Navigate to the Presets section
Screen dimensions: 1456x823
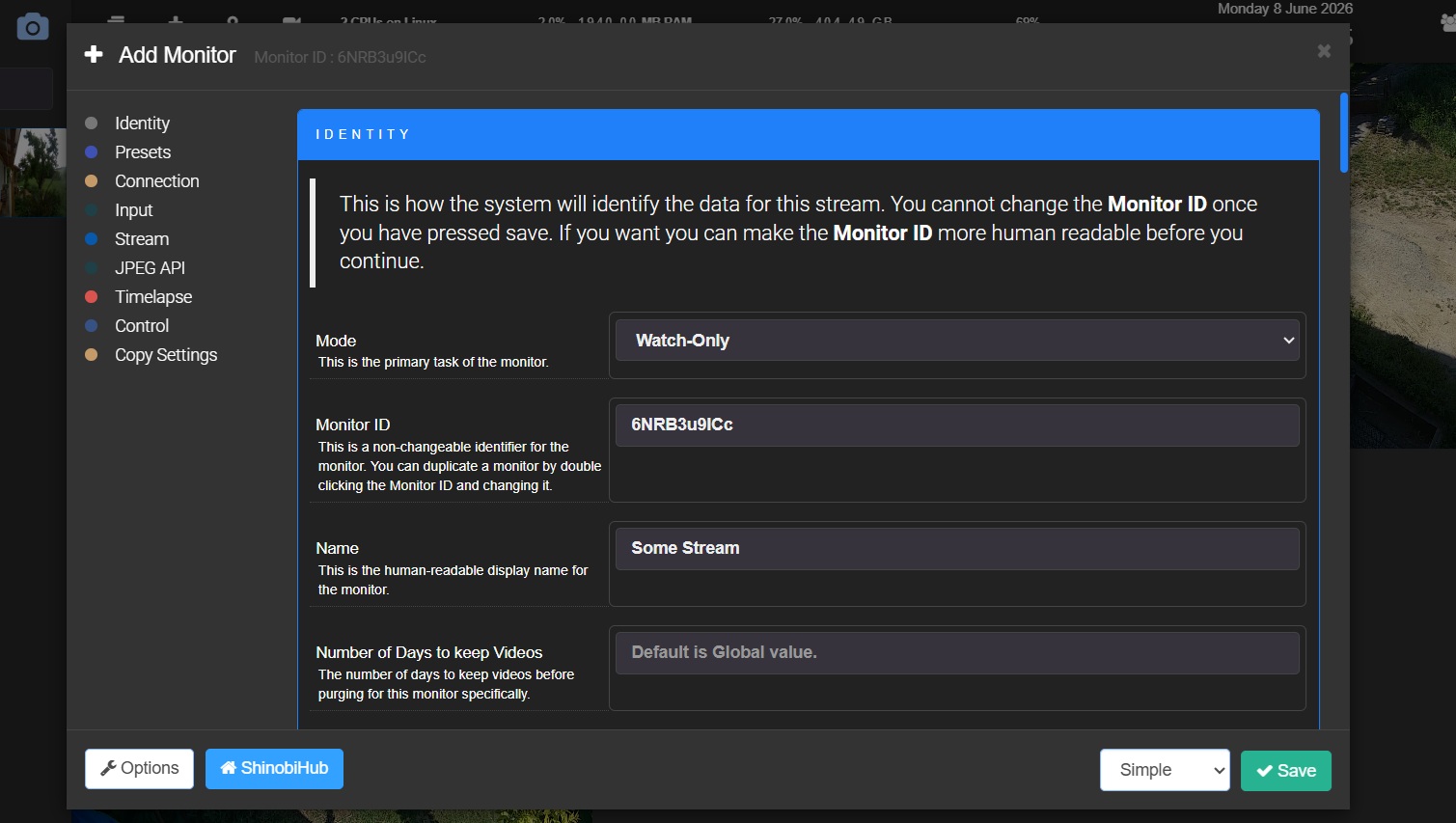pyautogui.click(x=142, y=152)
